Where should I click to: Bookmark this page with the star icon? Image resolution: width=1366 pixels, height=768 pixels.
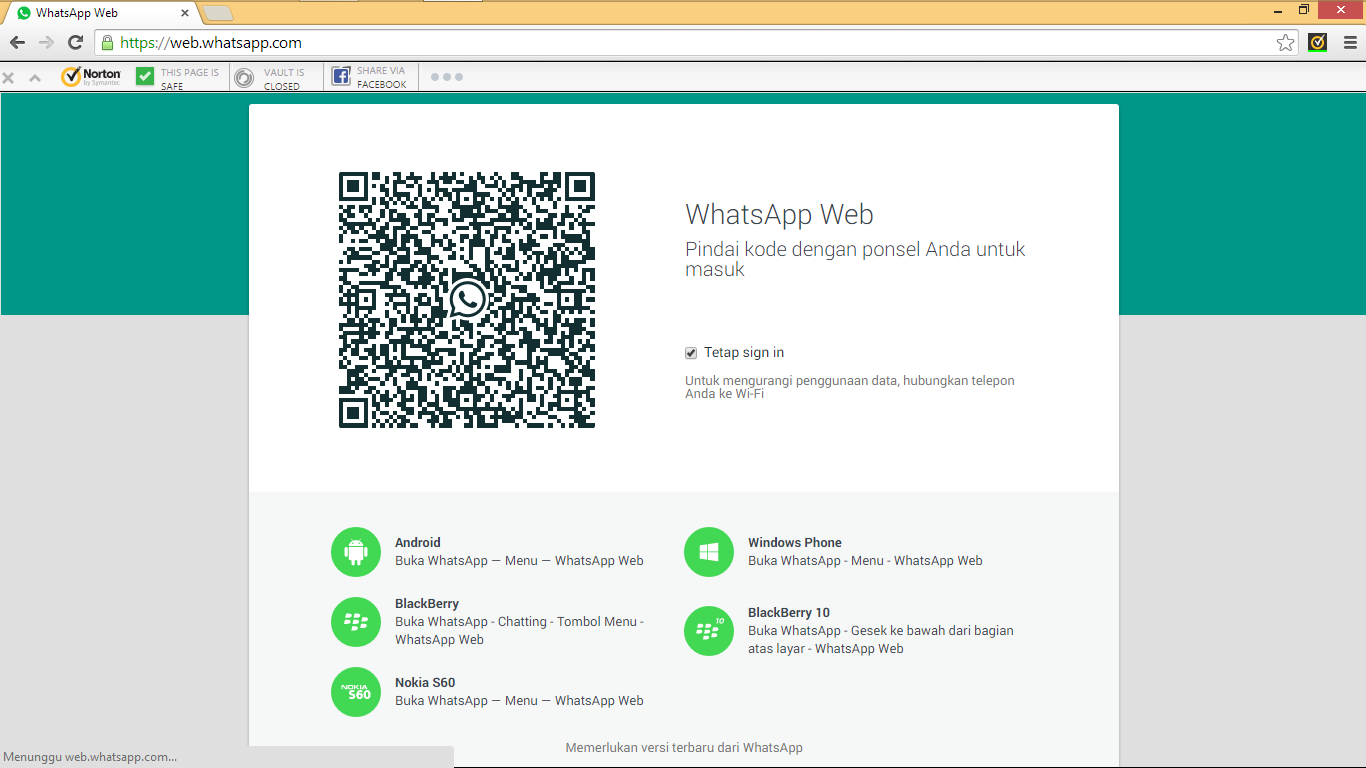[x=1286, y=43]
